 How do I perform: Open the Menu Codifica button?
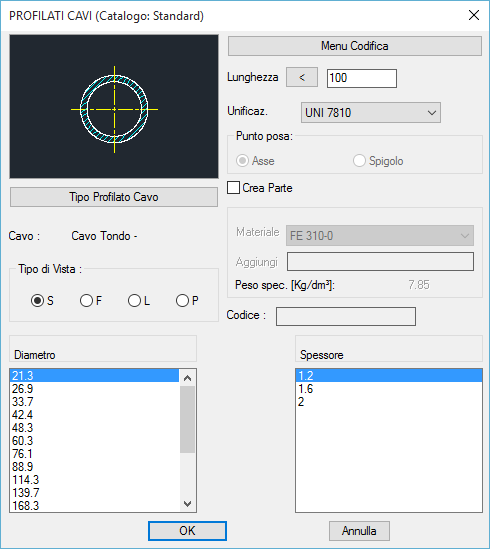[x=355, y=46]
